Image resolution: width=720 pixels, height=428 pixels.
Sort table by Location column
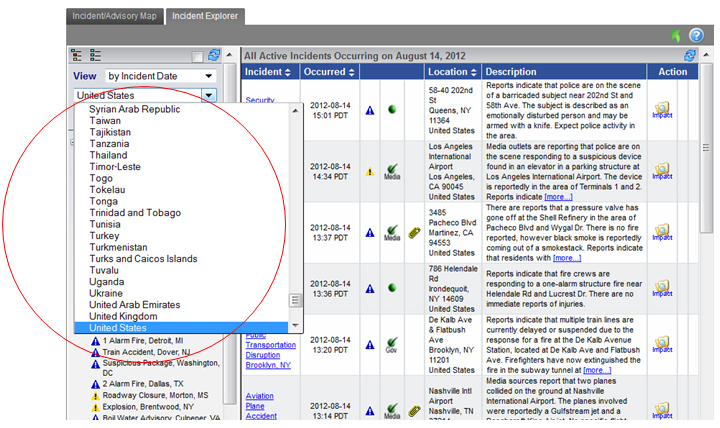click(x=452, y=72)
